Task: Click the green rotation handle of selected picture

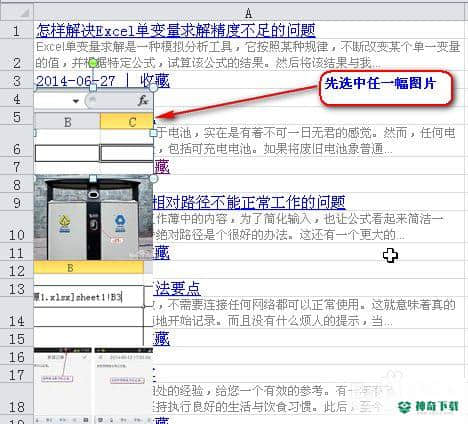Action: coord(93,63)
